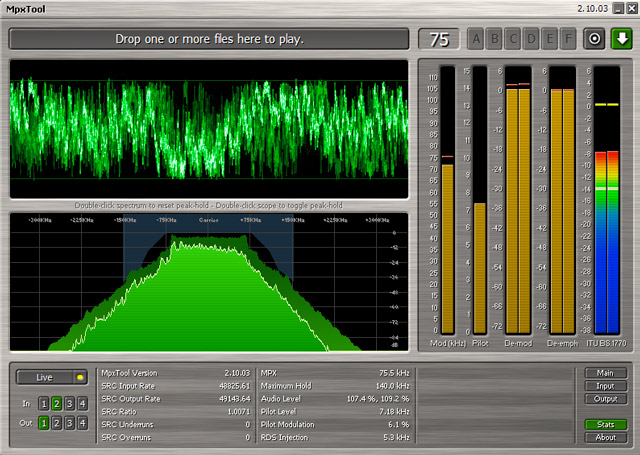Click the Mod (kHz) meter bar
This screenshot has width=640, height=455.
(447, 200)
